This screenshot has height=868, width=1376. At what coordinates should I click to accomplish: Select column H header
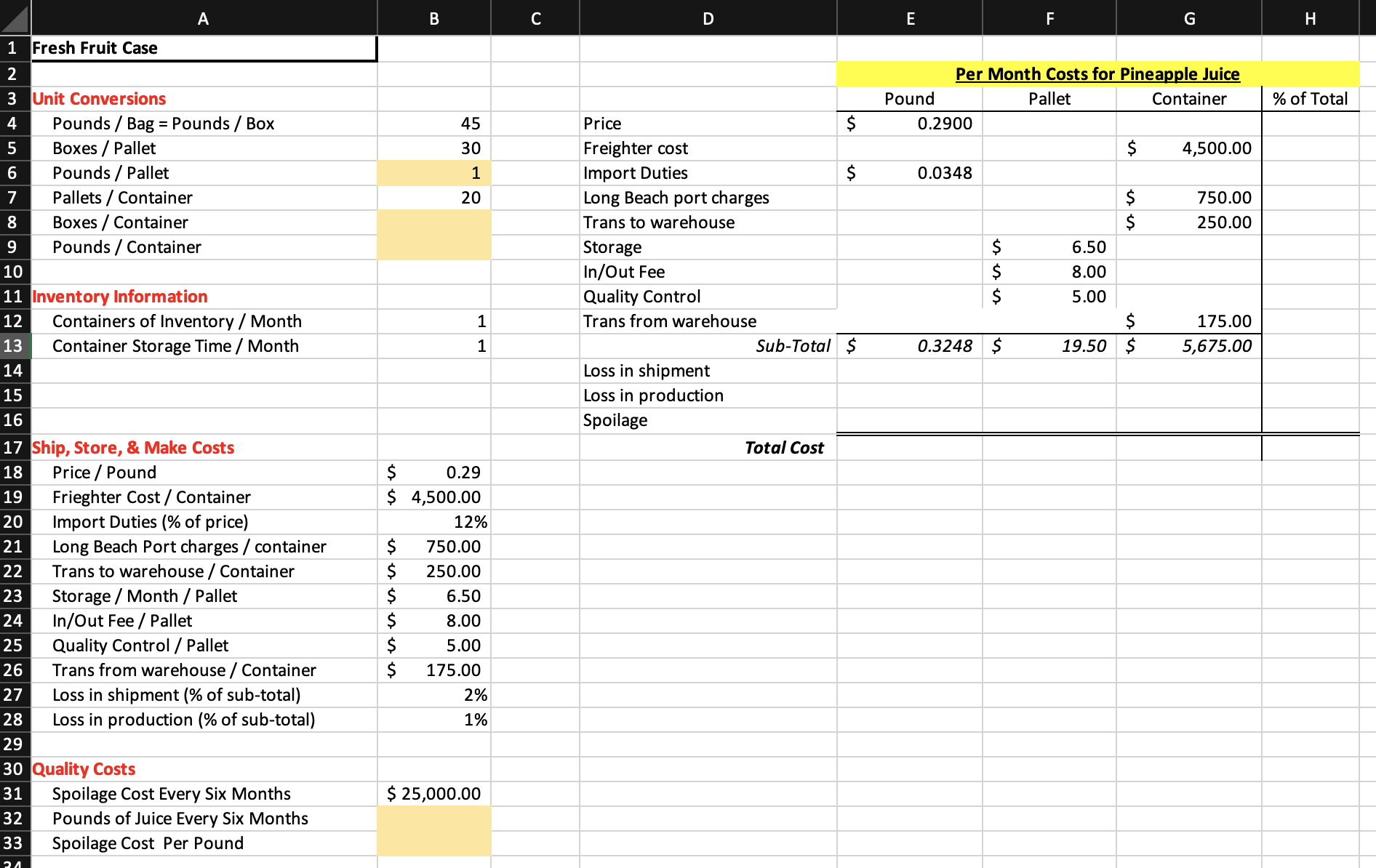point(1310,18)
